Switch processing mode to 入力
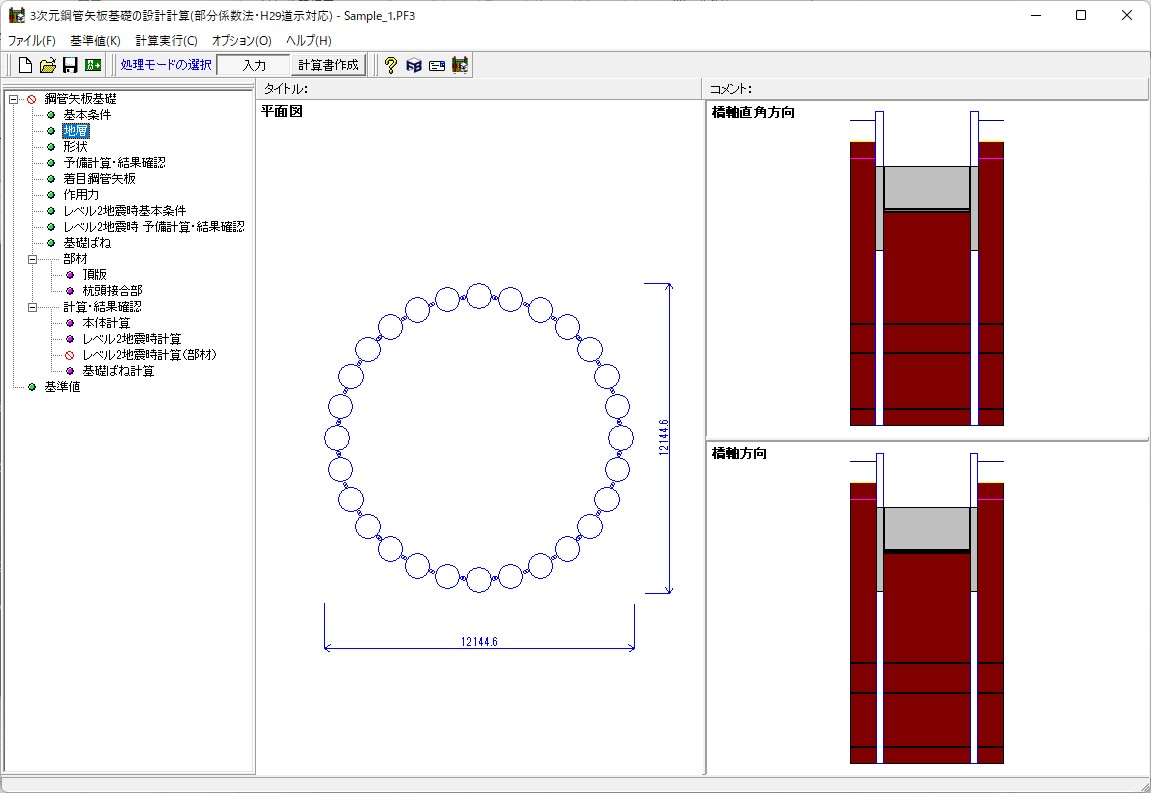 pos(254,65)
